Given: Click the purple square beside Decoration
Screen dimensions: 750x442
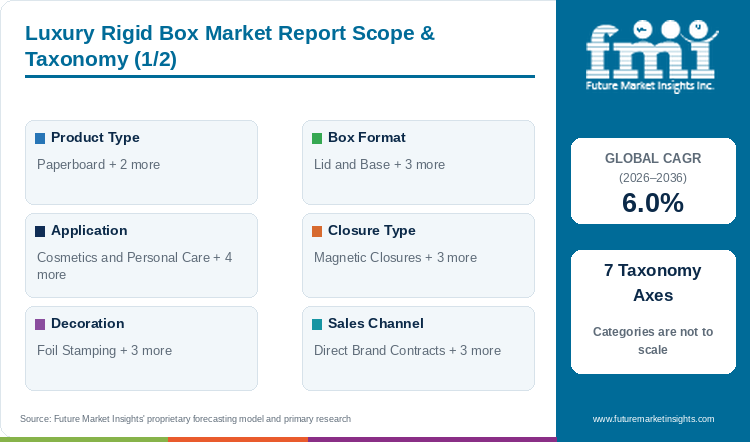Looking at the screenshot, I should [x=40, y=324].
